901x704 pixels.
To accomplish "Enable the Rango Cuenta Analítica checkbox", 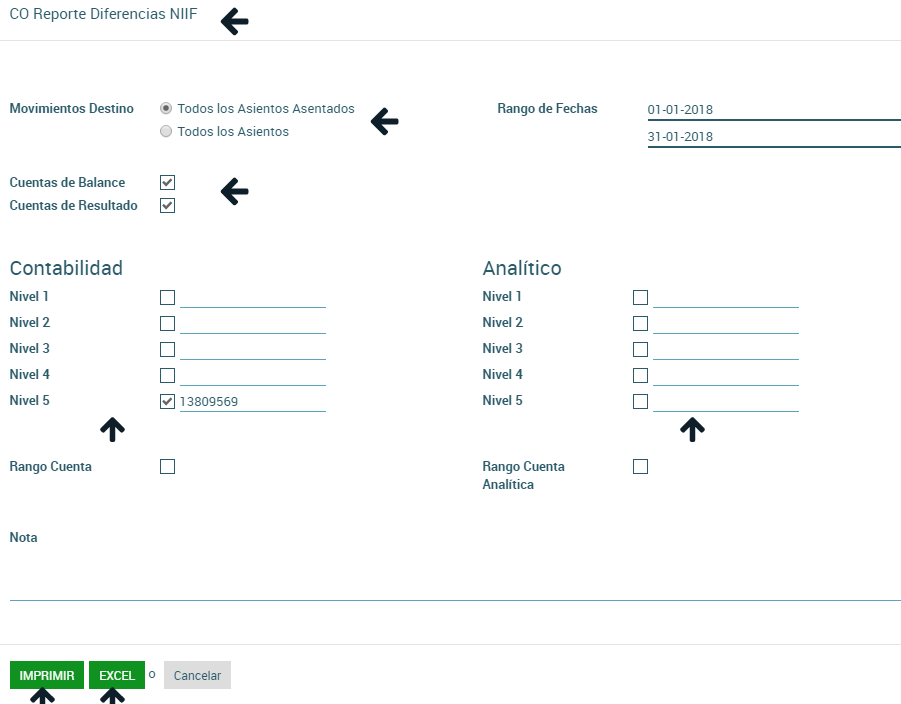I will 640,467.
